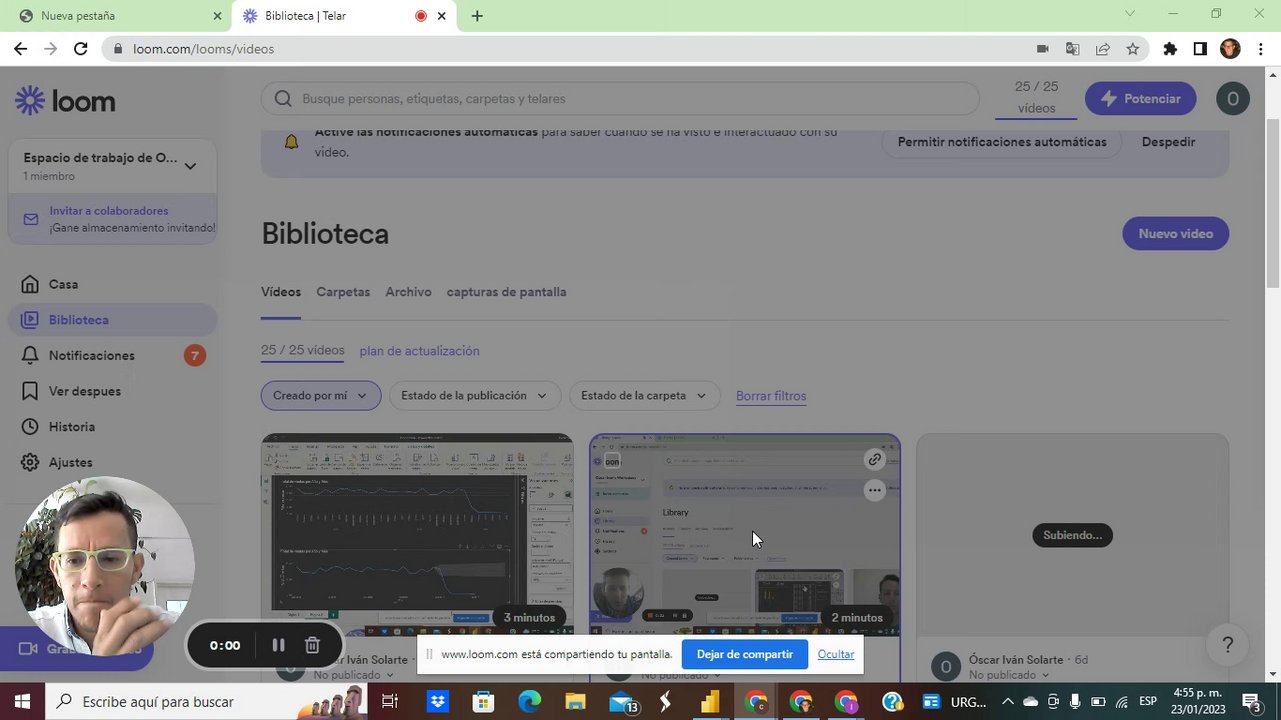Switch to the Carpetas tab
The image size is (1281, 720).
343,292
